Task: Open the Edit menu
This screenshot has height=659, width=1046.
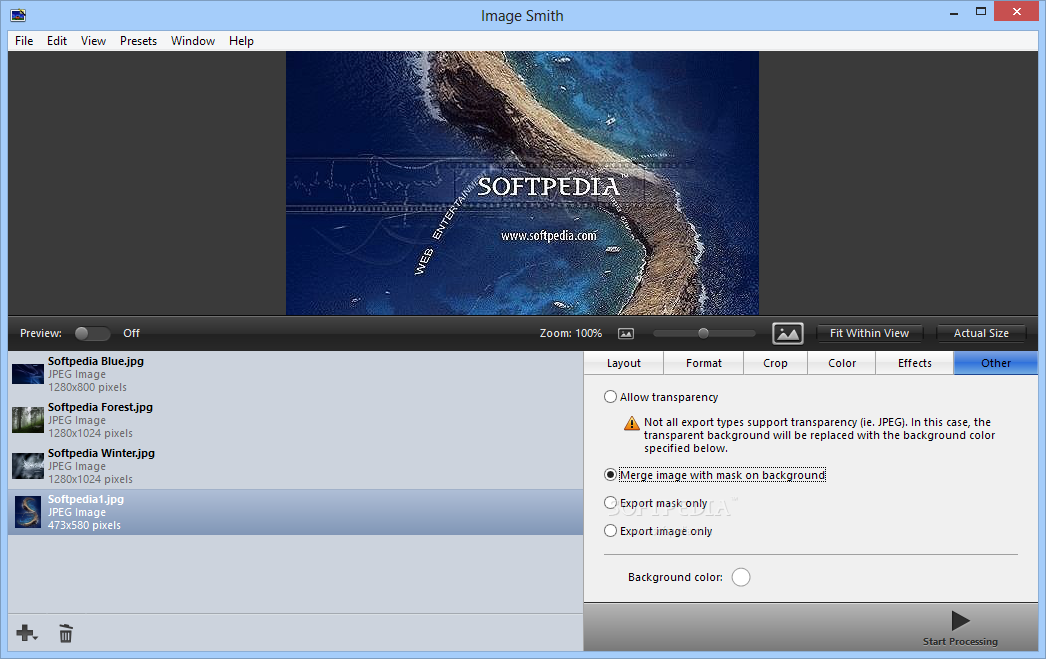Action: (x=57, y=41)
